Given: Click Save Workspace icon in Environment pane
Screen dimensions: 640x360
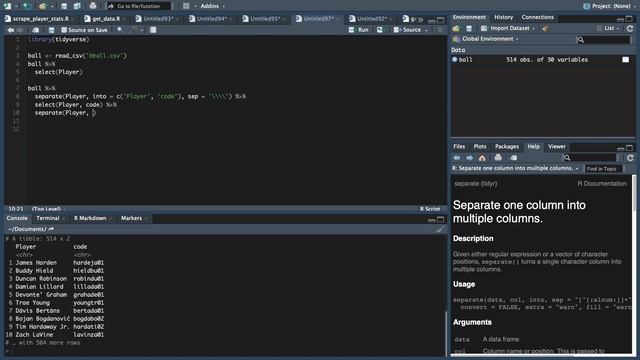Looking at the screenshot, I should 469,28.
